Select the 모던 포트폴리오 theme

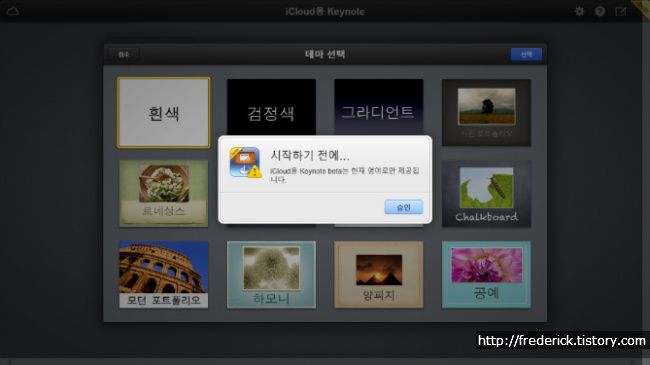point(164,275)
